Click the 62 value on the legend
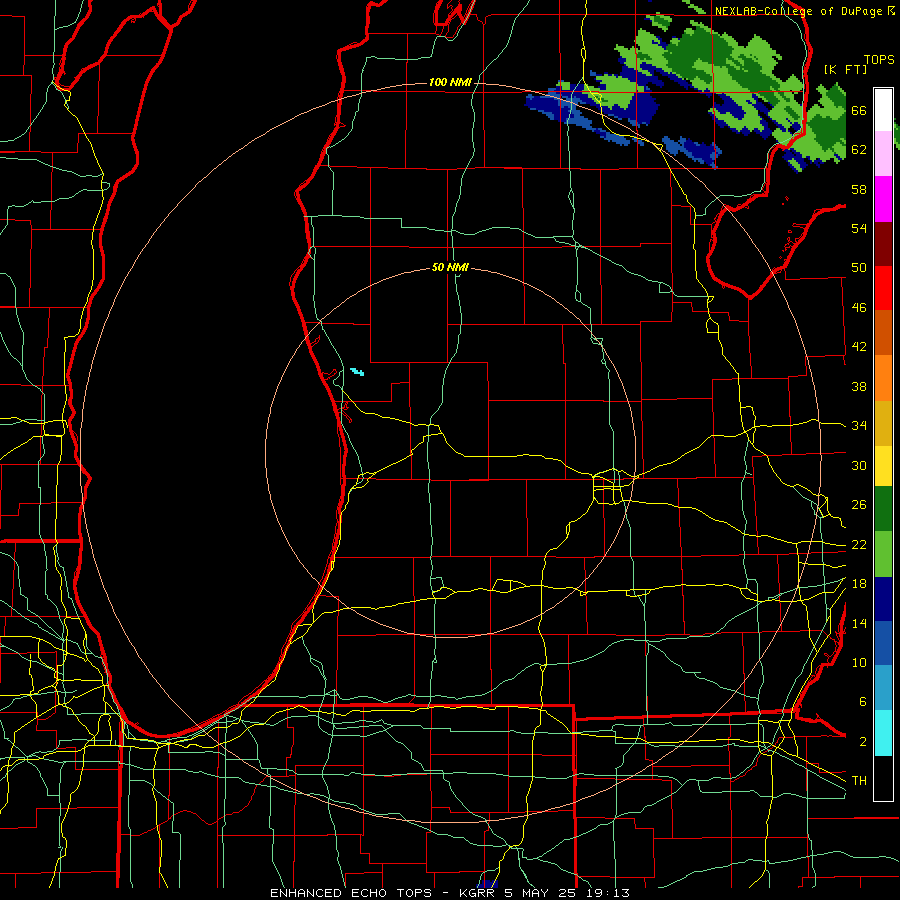The width and height of the screenshot is (900, 900). 859,150
